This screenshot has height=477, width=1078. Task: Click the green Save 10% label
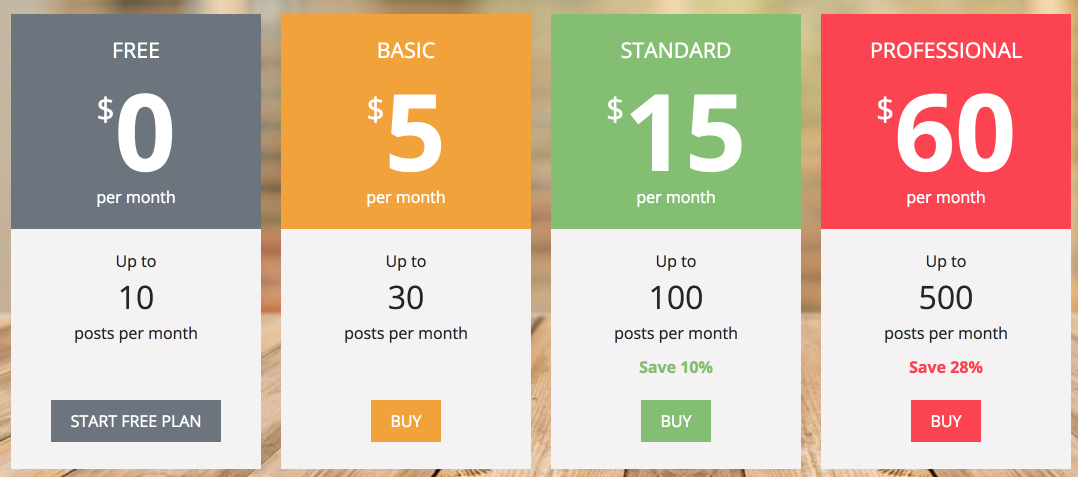coord(676,367)
